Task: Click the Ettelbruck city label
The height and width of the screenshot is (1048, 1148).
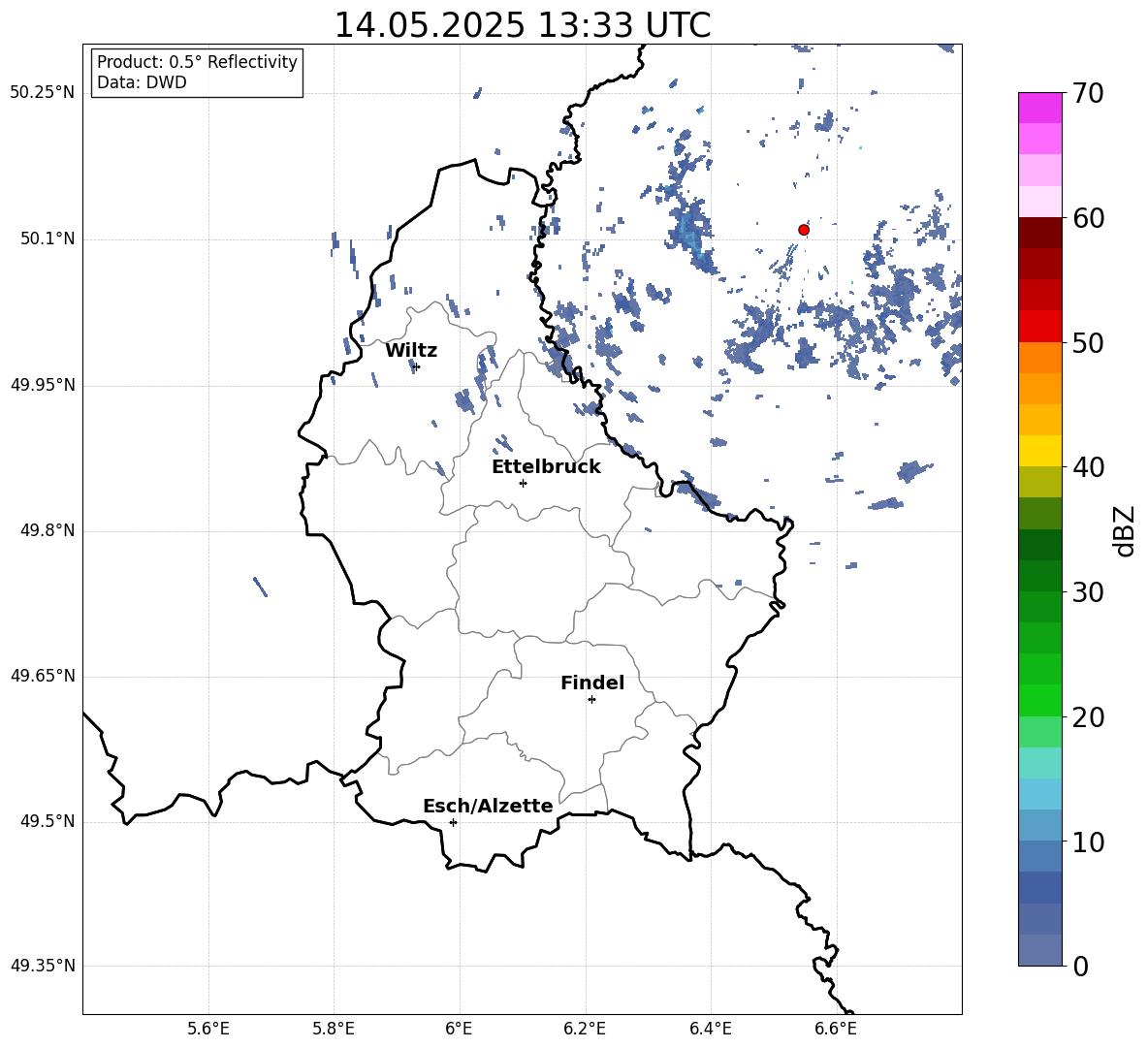Action: [x=546, y=467]
